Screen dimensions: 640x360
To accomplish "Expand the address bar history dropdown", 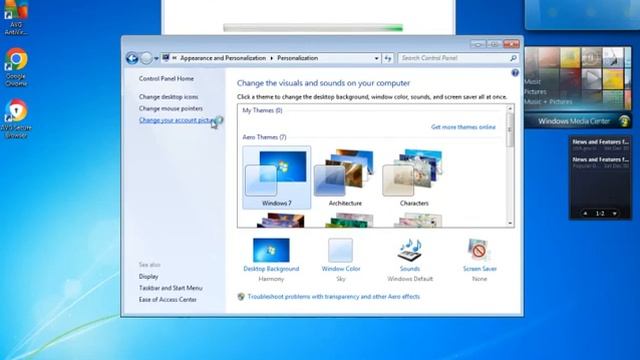I will tap(376, 58).
